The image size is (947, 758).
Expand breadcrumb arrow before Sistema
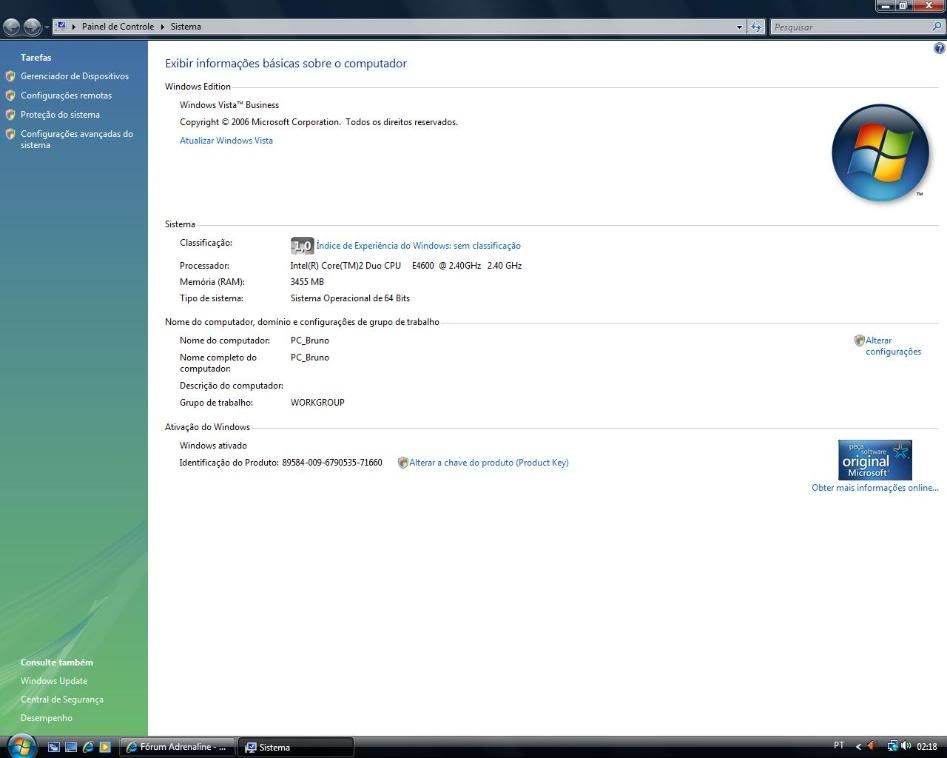click(x=162, y=27)
